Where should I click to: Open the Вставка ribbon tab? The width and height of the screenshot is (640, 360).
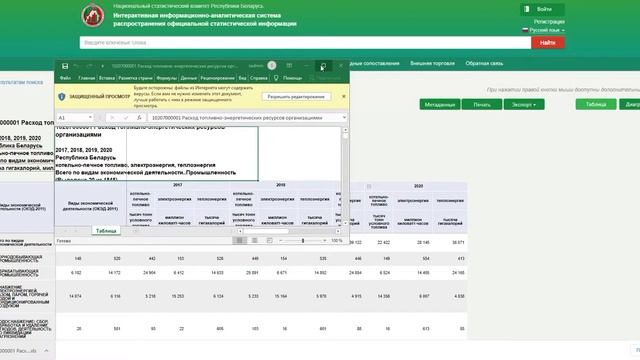tap(107, 78)
